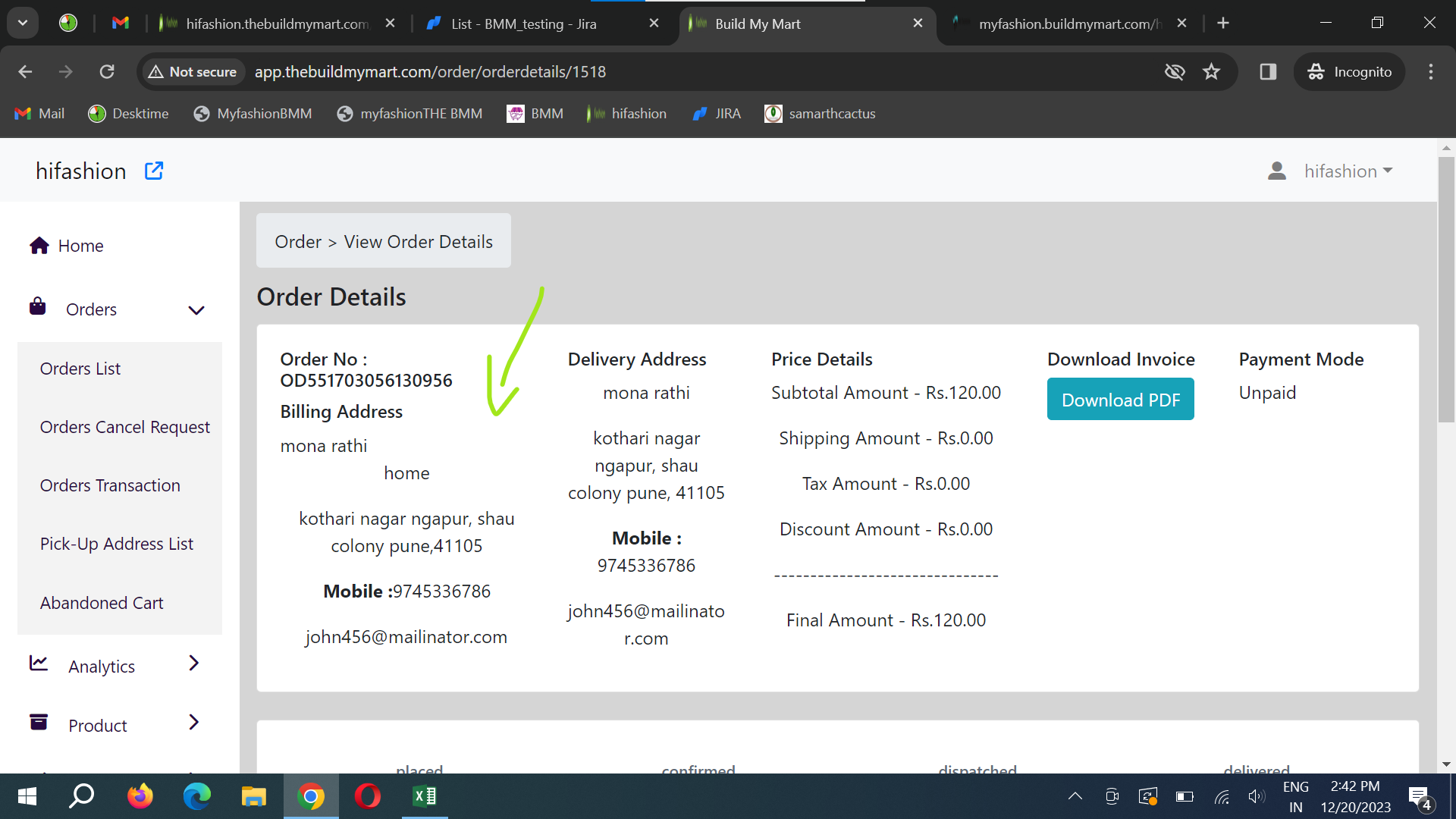1456x819 pixels.
Task: Open Orders List in the sidebar
Action: [80, 369]
